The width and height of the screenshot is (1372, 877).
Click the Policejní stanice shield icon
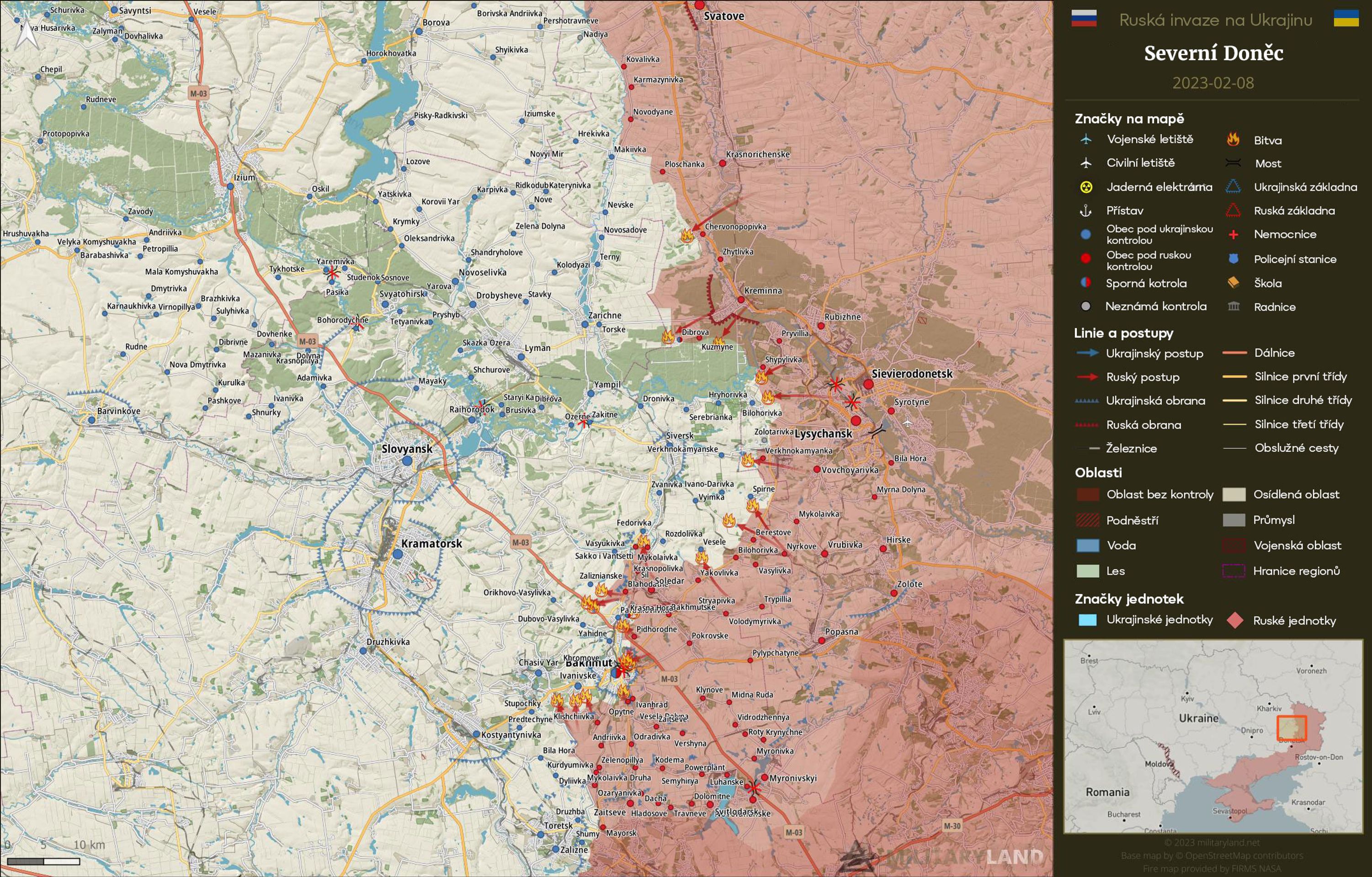click(x=1233, y=259)
